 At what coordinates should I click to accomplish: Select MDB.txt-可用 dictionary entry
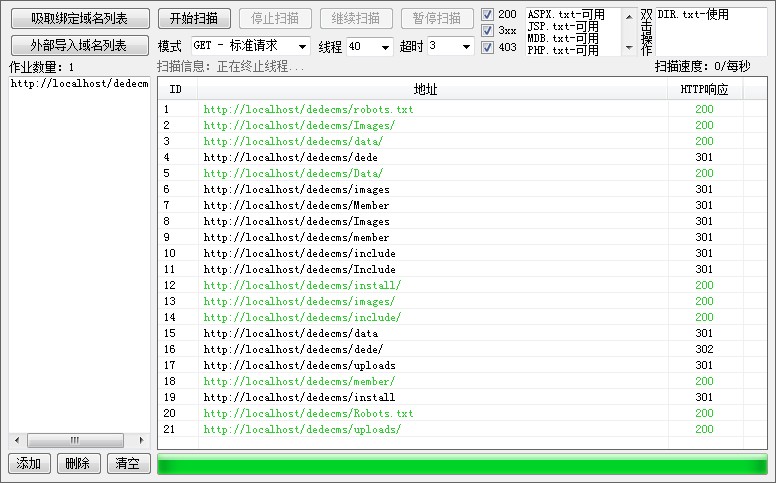563,38
